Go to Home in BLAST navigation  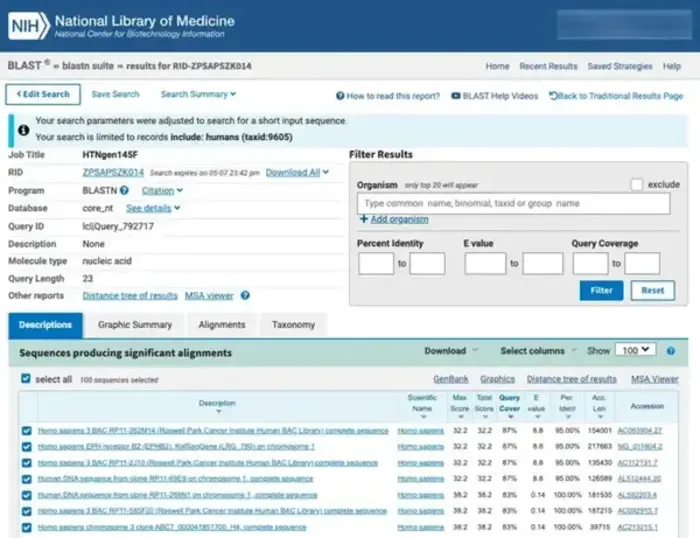pyautogui.click(x=497, y=66)
